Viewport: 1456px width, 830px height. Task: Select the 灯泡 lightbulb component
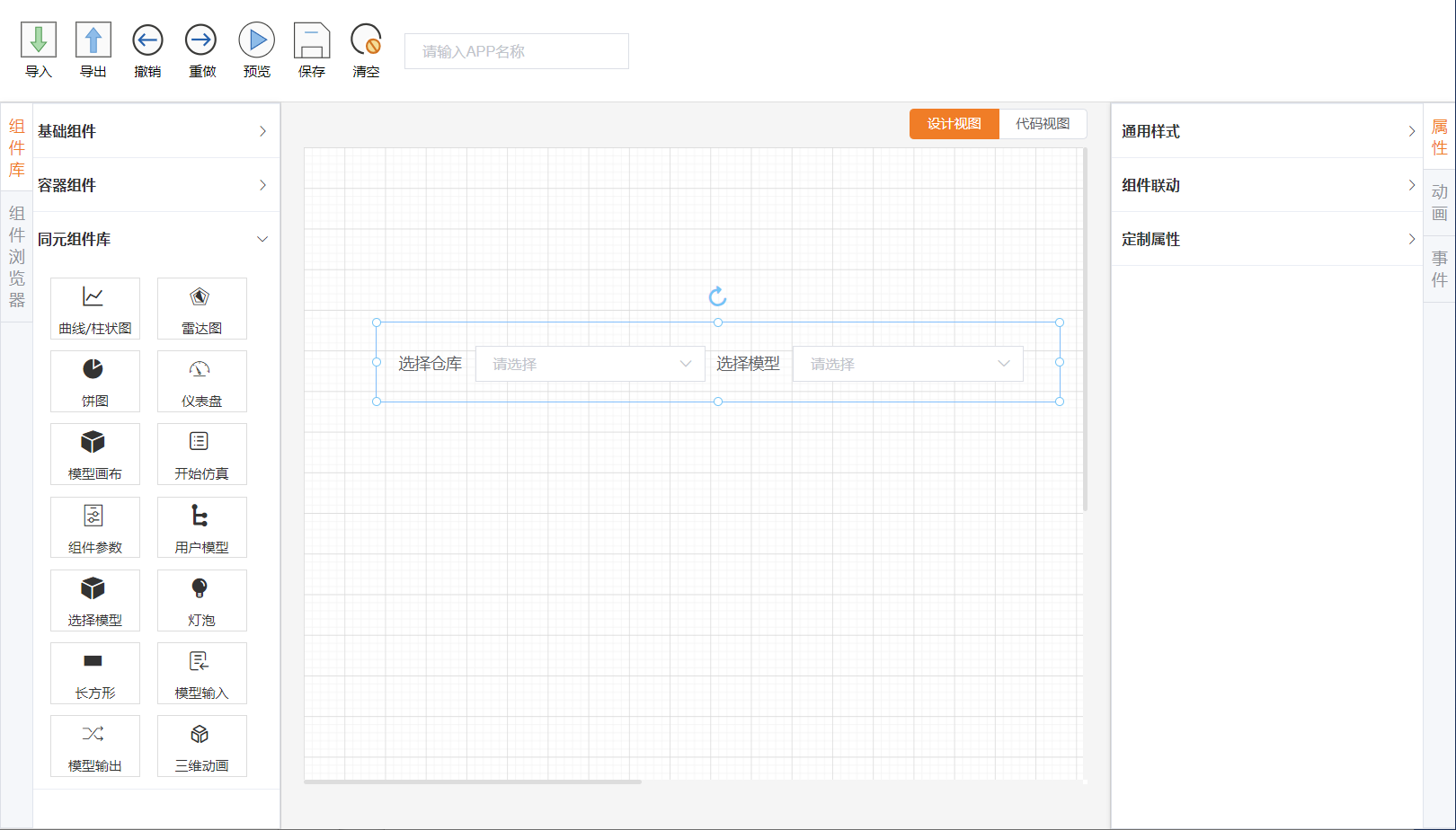202,600
